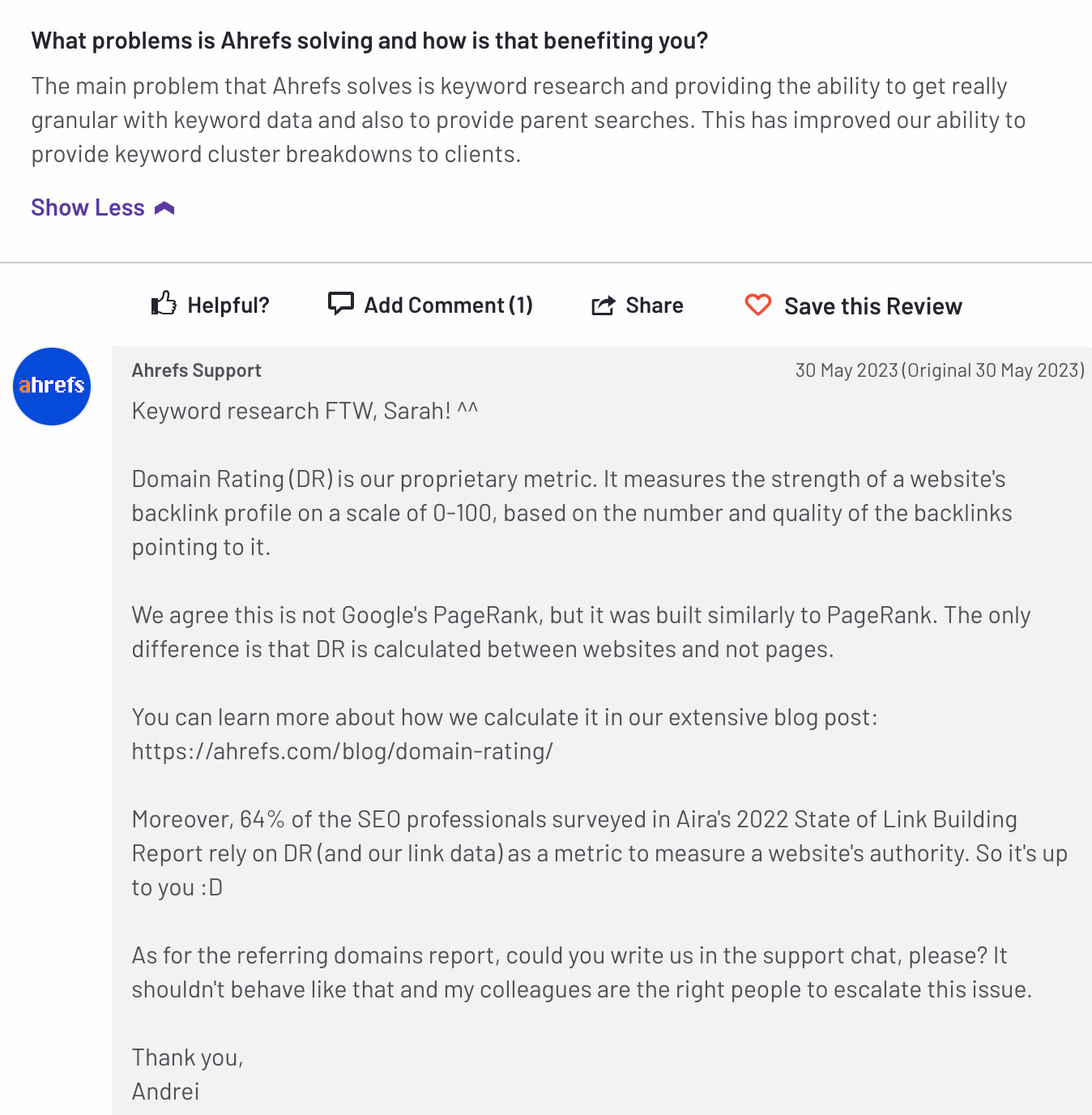Screen dimensions: 1092x1115
Task: Select the thumbs up to rate the review
Action: pyautogui.click(x=163, y=303)
